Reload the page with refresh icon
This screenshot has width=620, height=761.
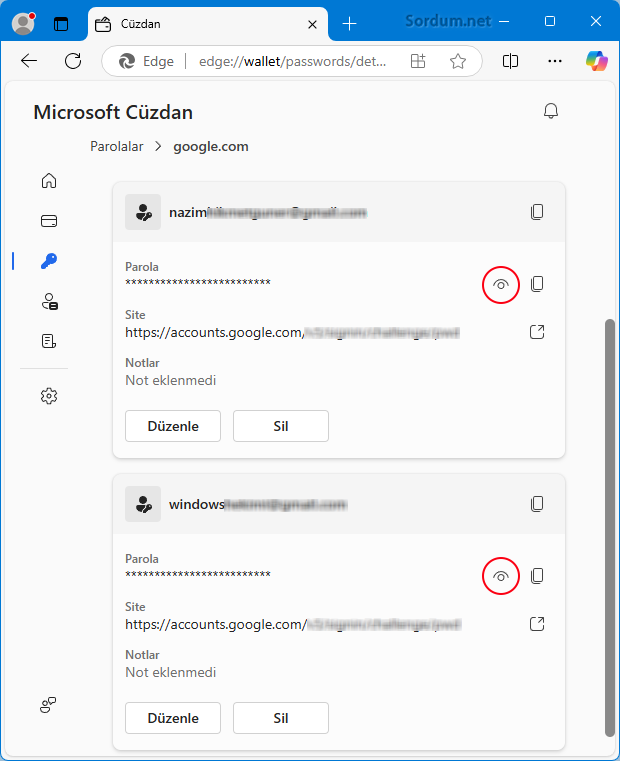(73, 61)
